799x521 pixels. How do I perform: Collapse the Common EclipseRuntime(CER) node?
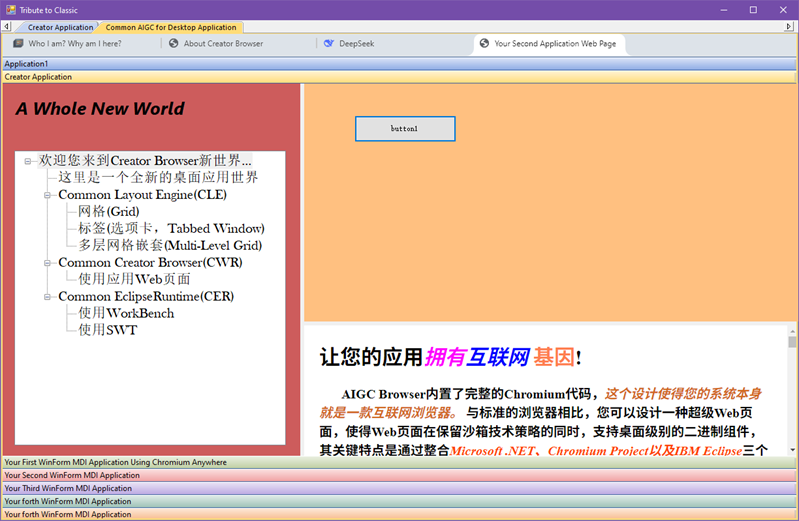click(47, 297)
